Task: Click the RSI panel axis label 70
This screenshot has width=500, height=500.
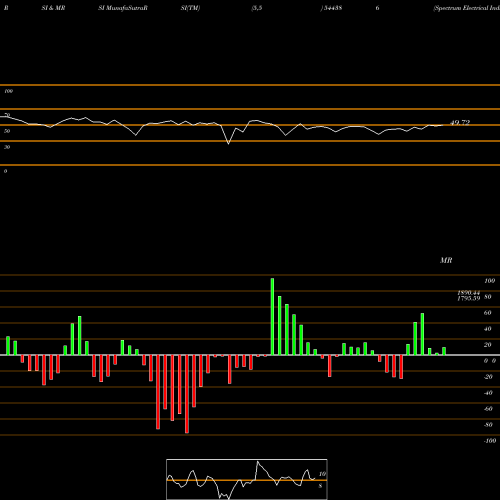Action: tap(7, 115)
